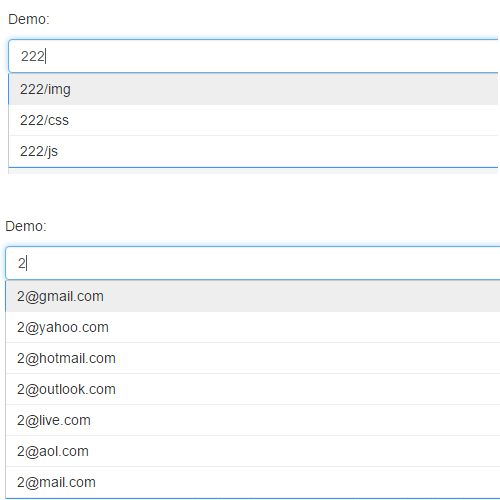The width and height of the screenshot is (500, 500).
Task: Click empty area right of 2@gmail.com entry
Action: coord(300,296)
